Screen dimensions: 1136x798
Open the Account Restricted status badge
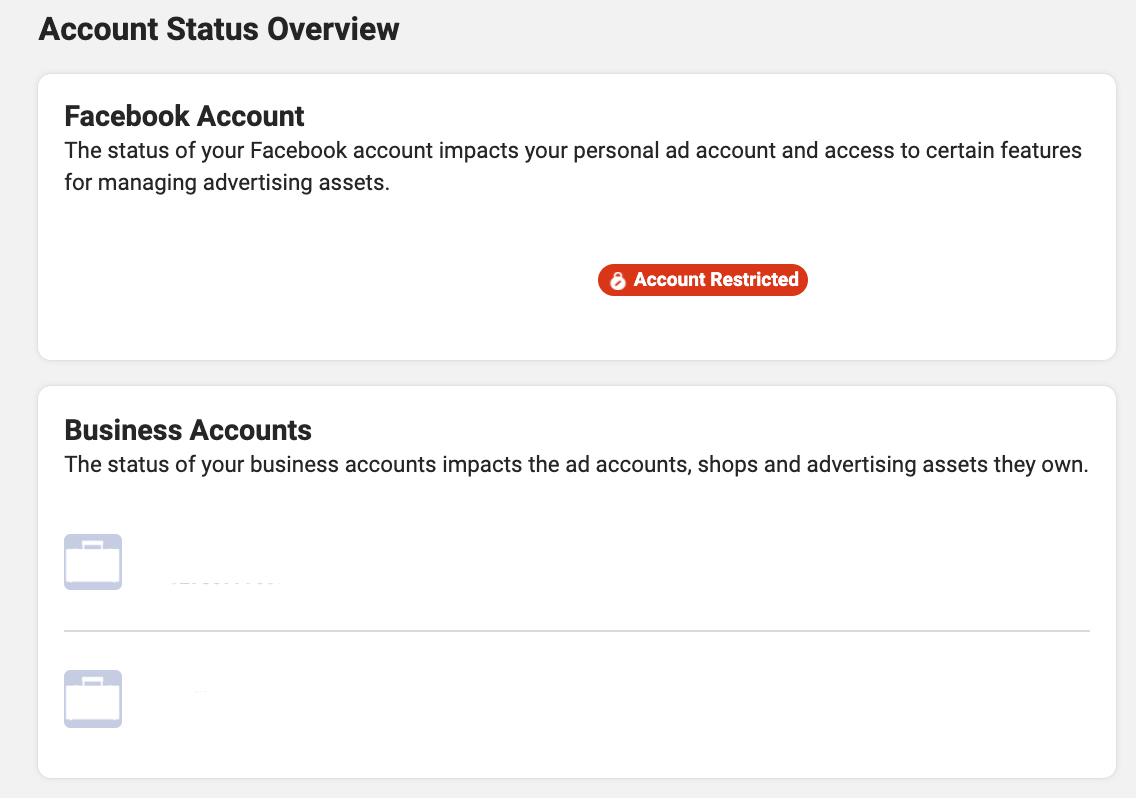click(702, 280)
